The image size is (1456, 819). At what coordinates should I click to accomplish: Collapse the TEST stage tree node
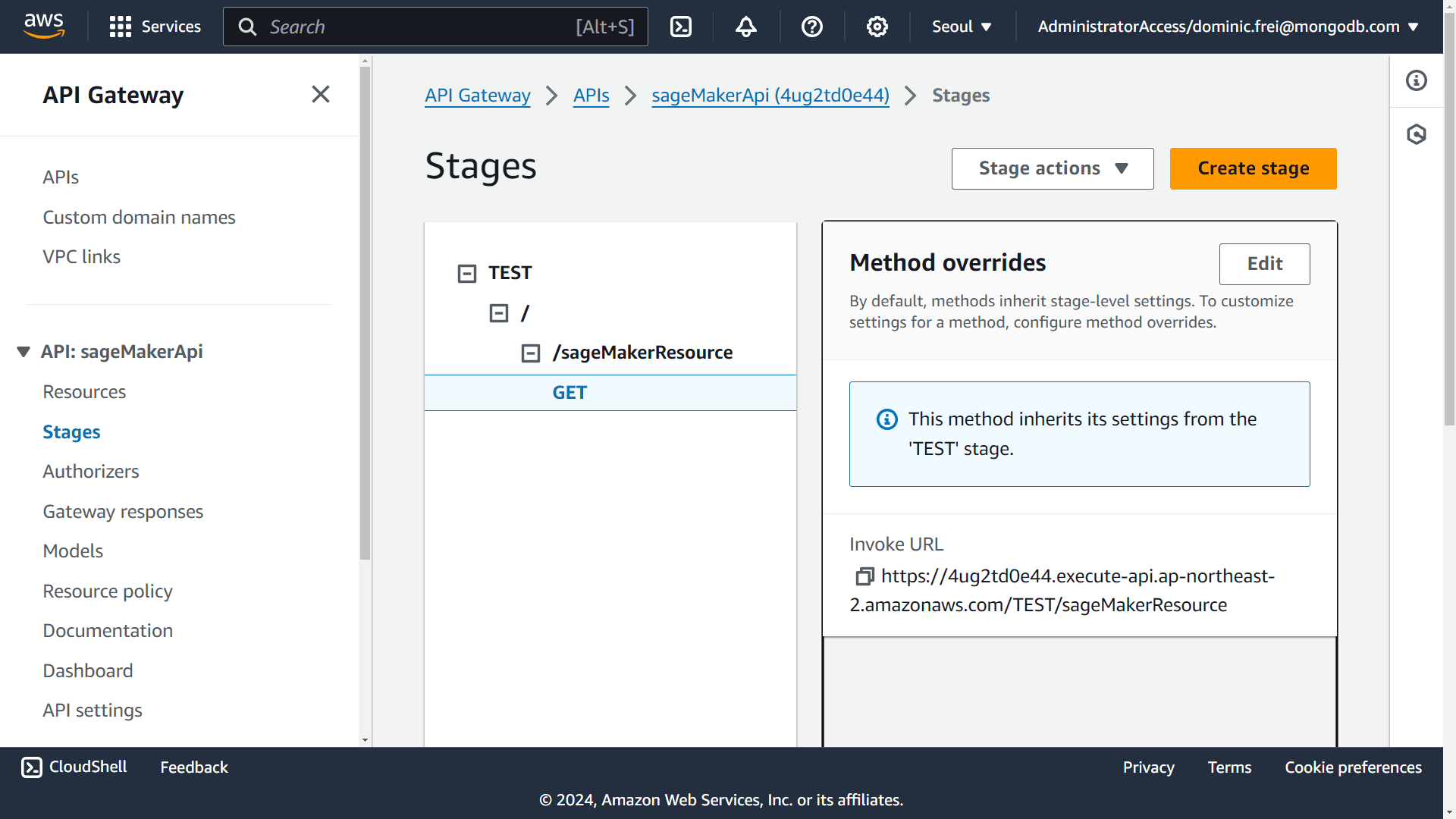pos(467,273)
